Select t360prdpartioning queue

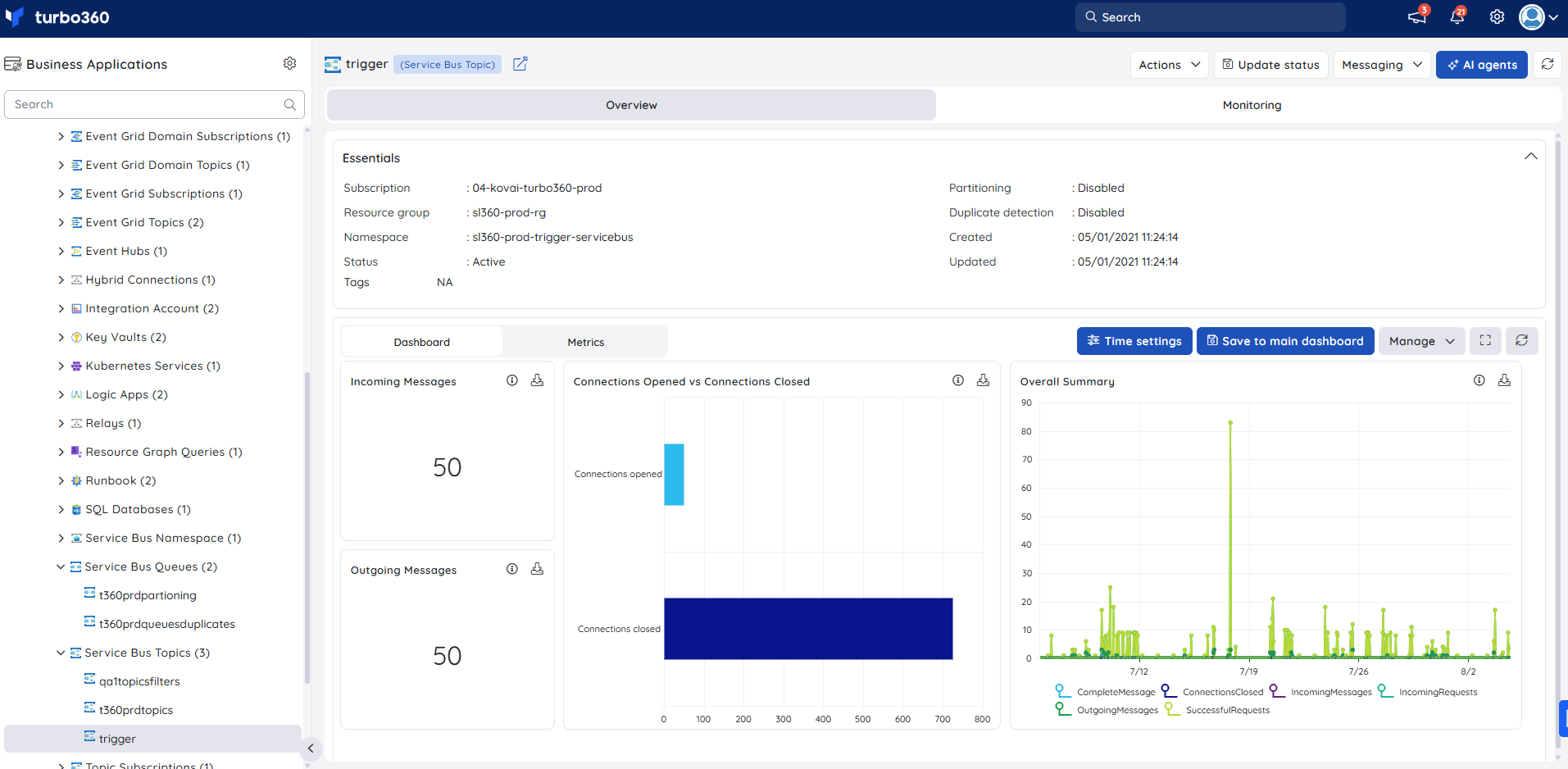click(148, 595)
